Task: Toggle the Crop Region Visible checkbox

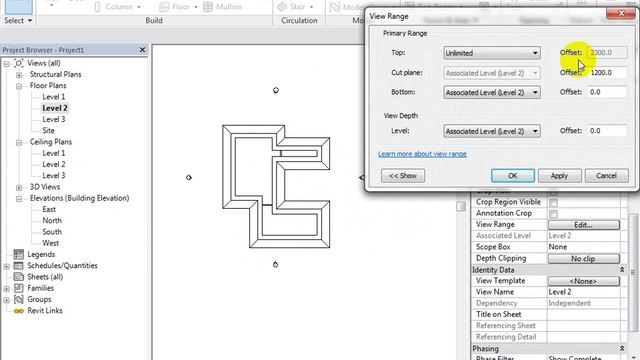Action: (553, 202)
